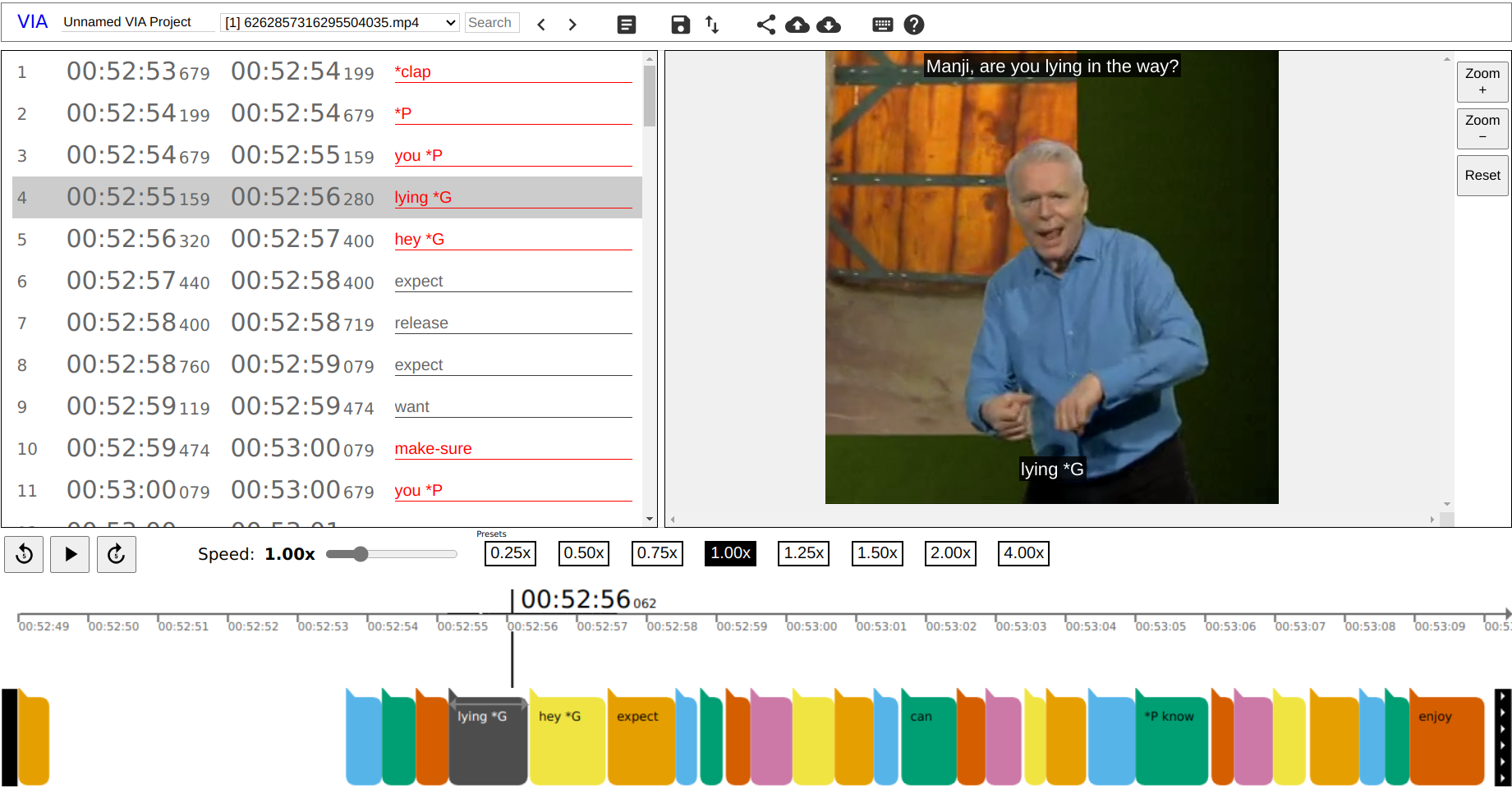
Task: Download project with cloud download icon
Action: point(829,25)
